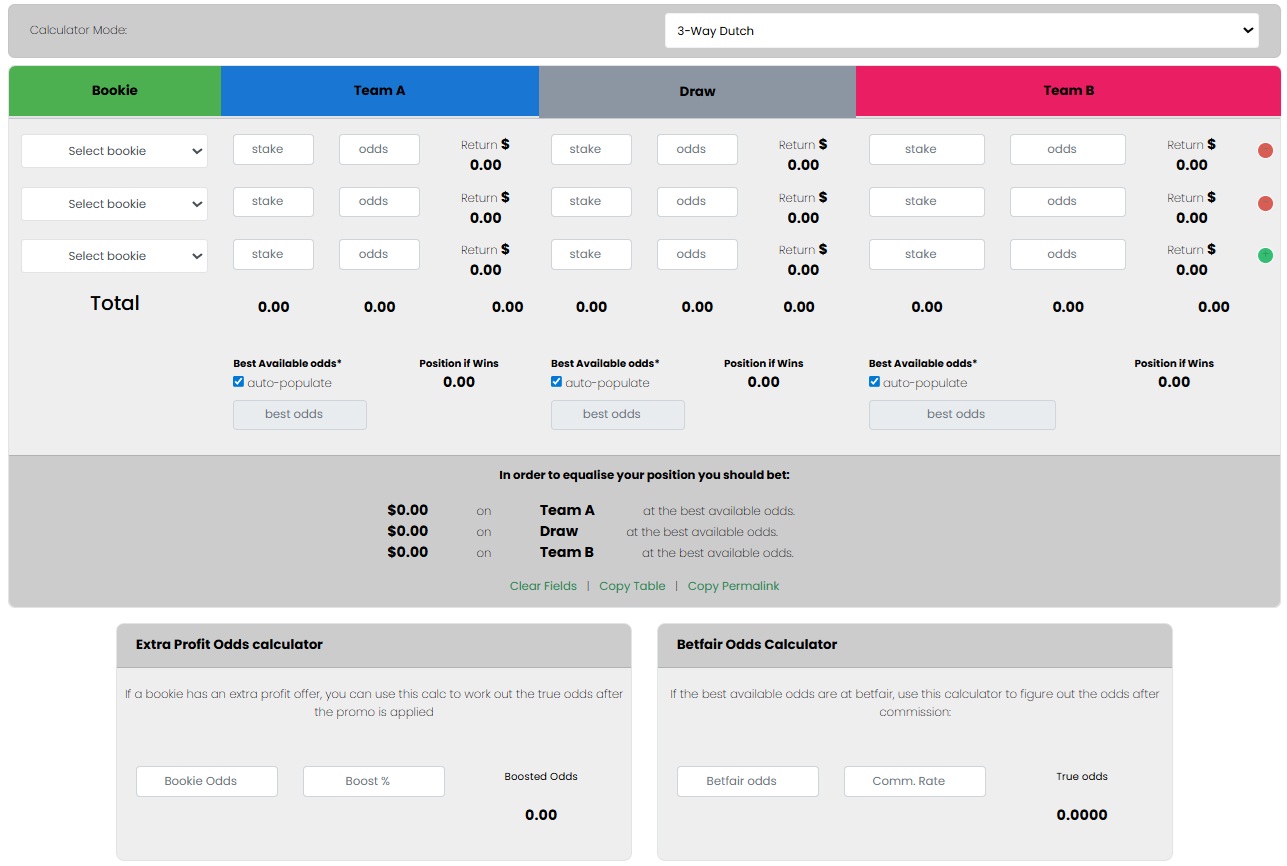
Task: Open the bottom Select bookie dropdown
Action: 113,255
